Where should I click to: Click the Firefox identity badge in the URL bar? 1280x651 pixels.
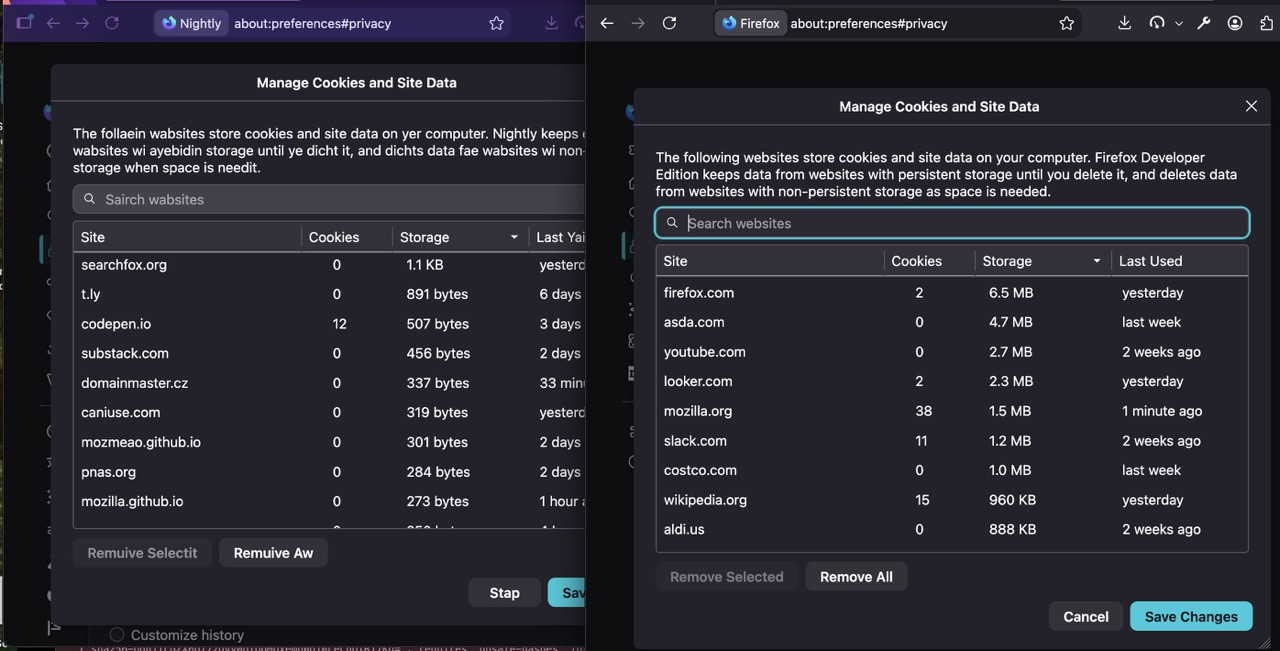[750, 23]
